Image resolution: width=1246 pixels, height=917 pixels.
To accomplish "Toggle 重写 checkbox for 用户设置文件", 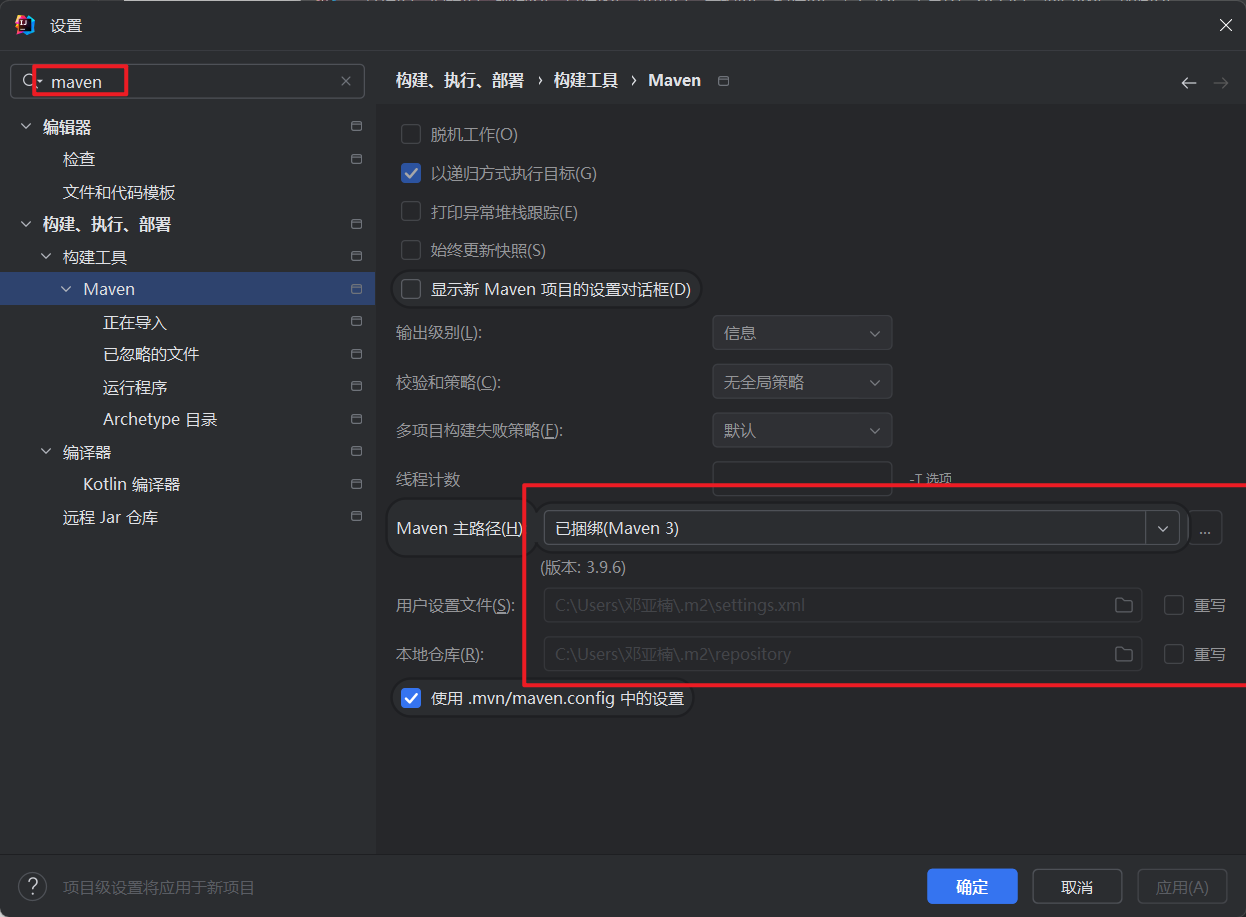I will (x=1174, y=605).
